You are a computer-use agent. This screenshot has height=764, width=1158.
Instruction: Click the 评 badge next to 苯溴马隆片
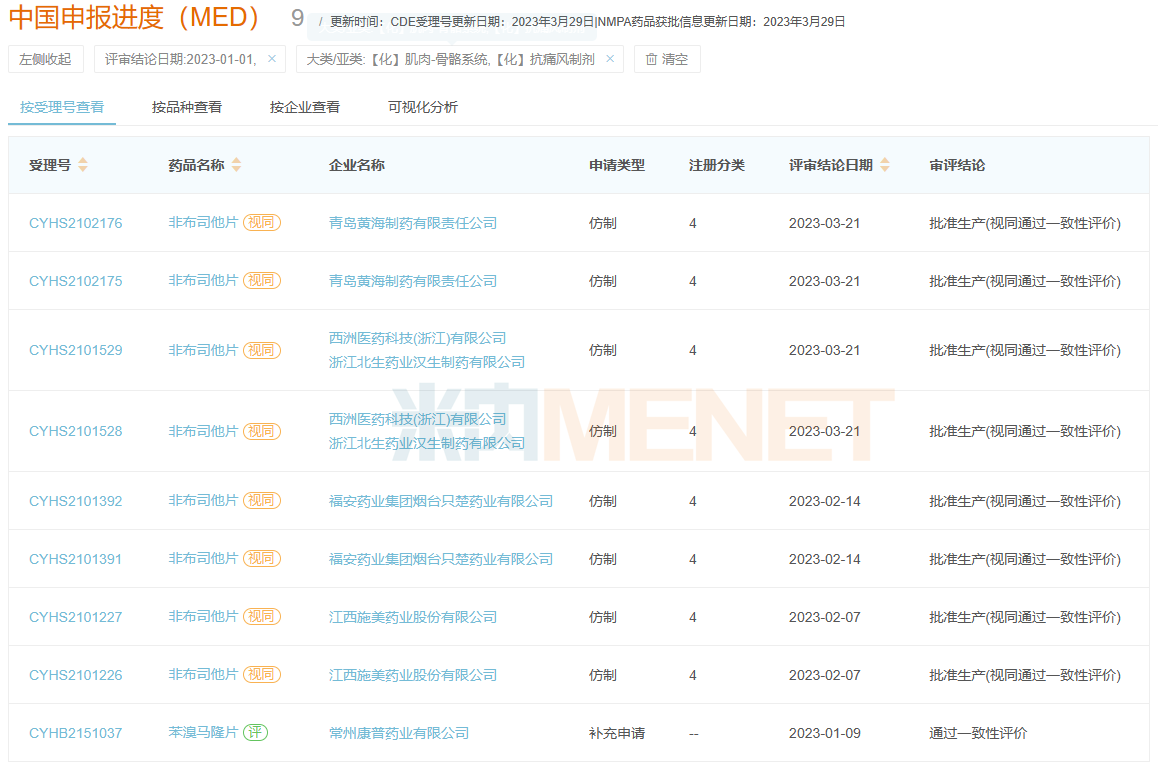[256, 732]
